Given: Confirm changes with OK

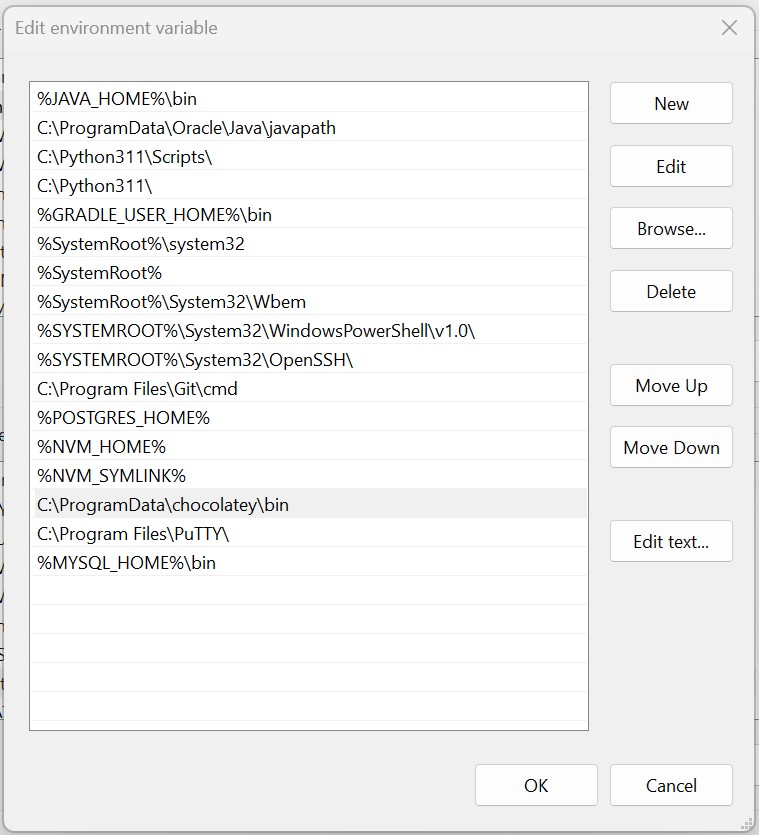Looking at the screenshot, I should (536, 786).
